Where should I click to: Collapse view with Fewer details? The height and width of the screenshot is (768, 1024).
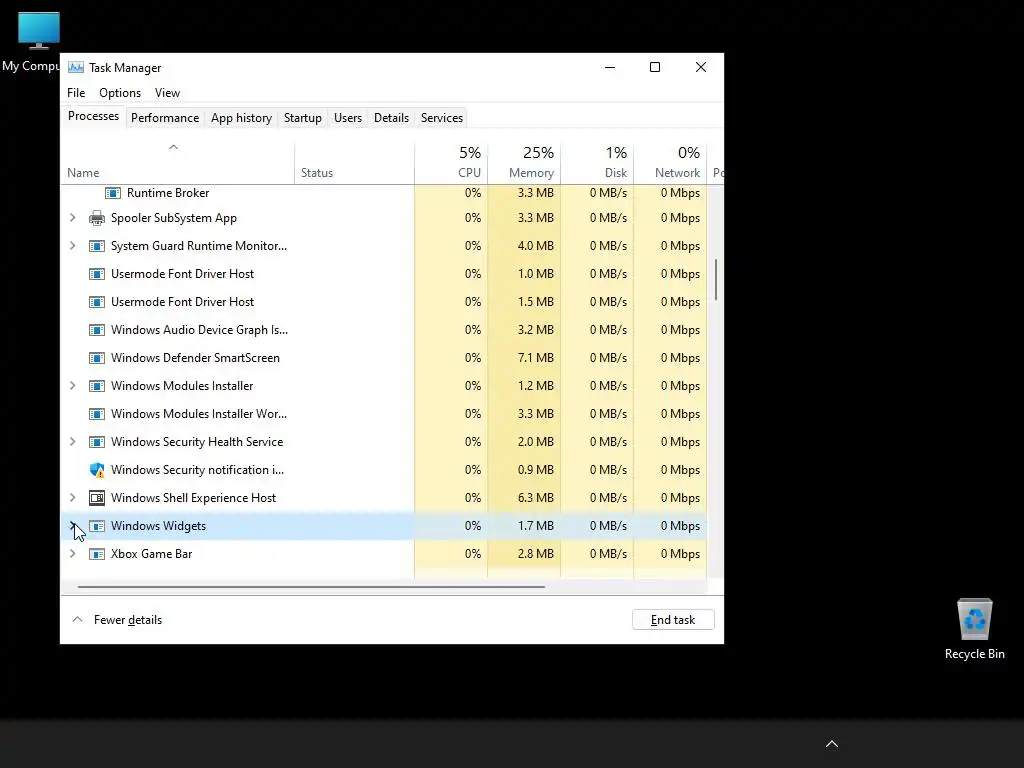[x=117, y=620]
